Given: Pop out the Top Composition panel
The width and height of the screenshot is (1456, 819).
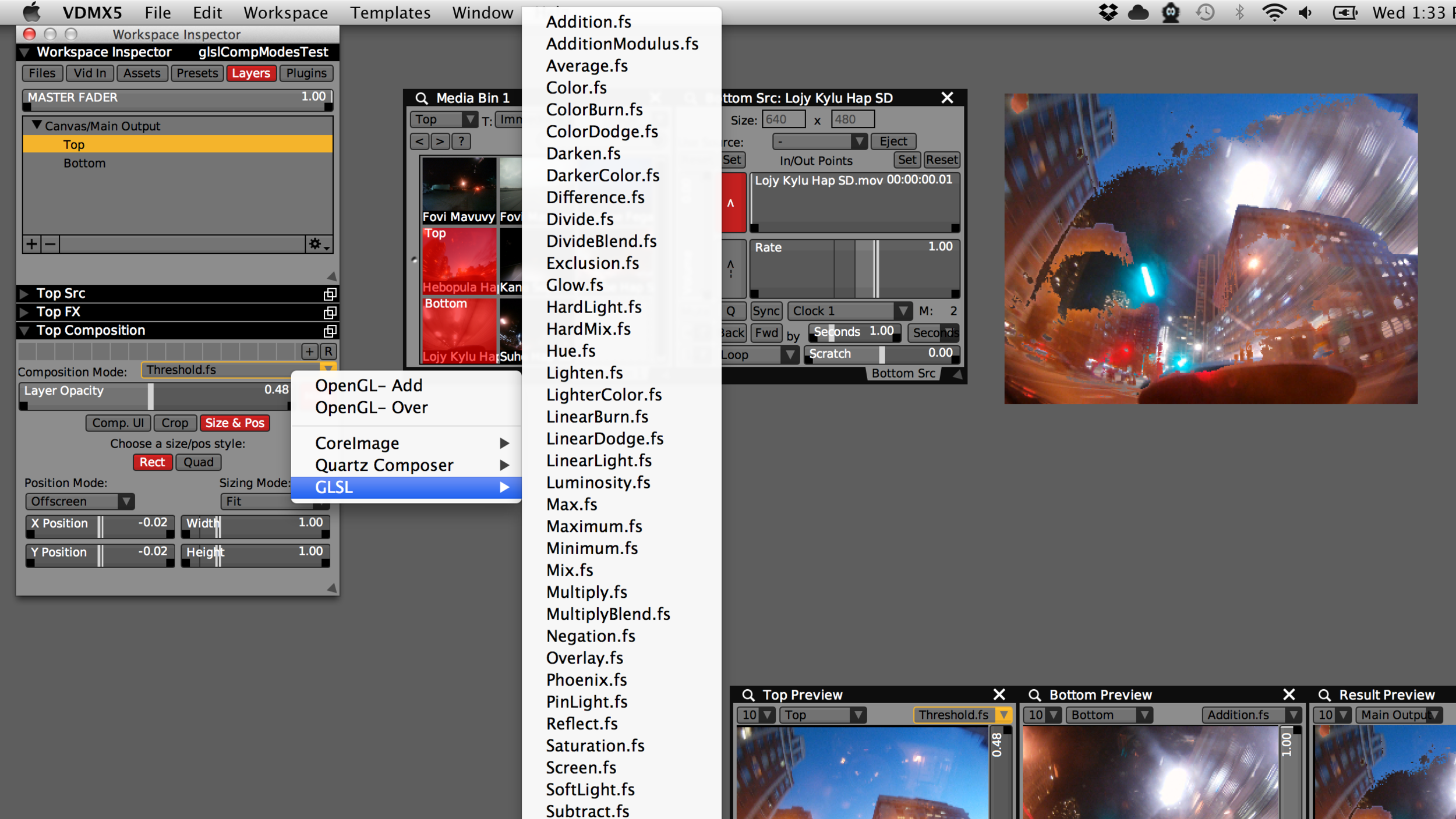Looking at the screenshot, I should [330, 331].
